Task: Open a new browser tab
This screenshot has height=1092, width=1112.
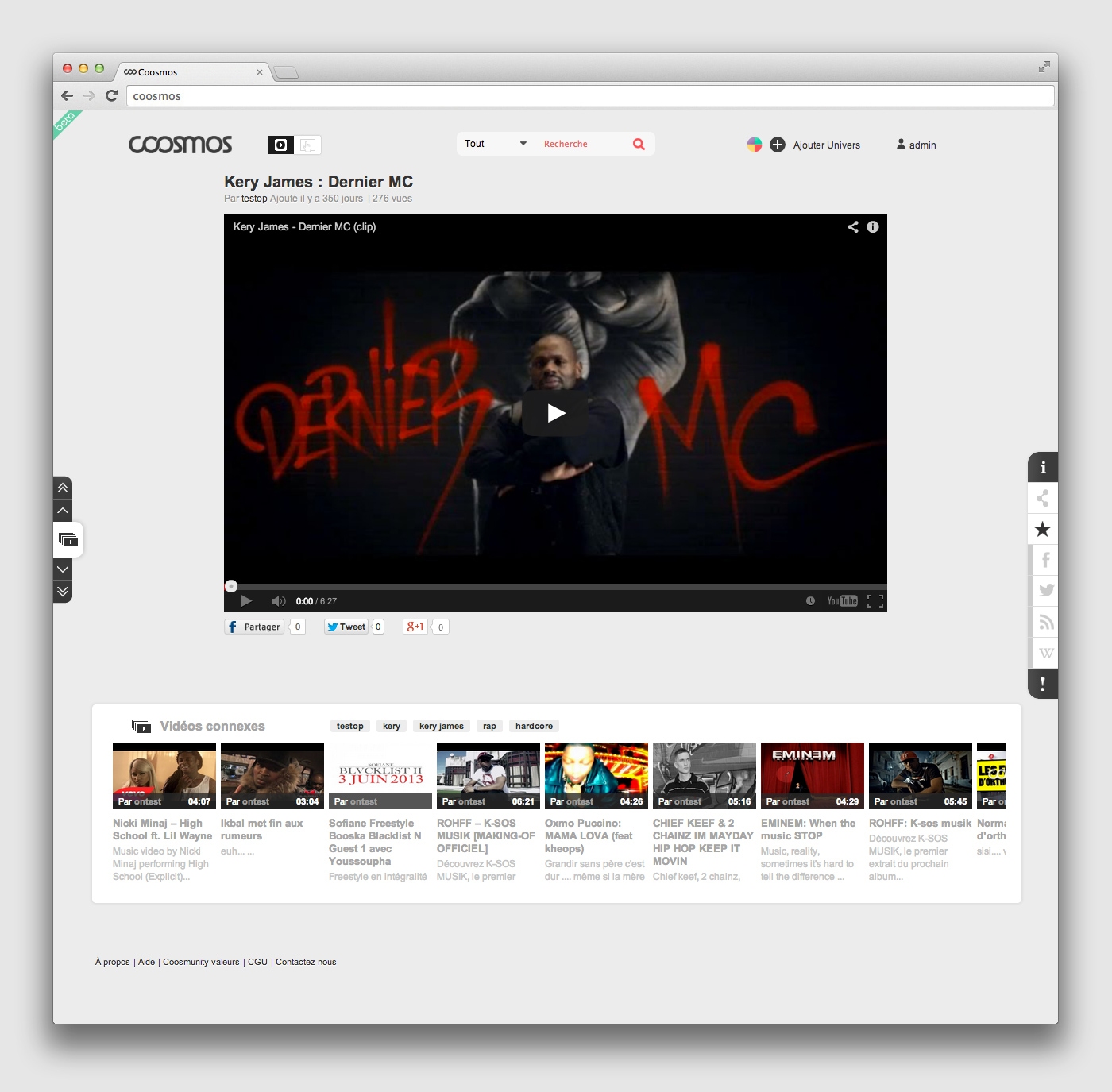Action: [286, 73]
